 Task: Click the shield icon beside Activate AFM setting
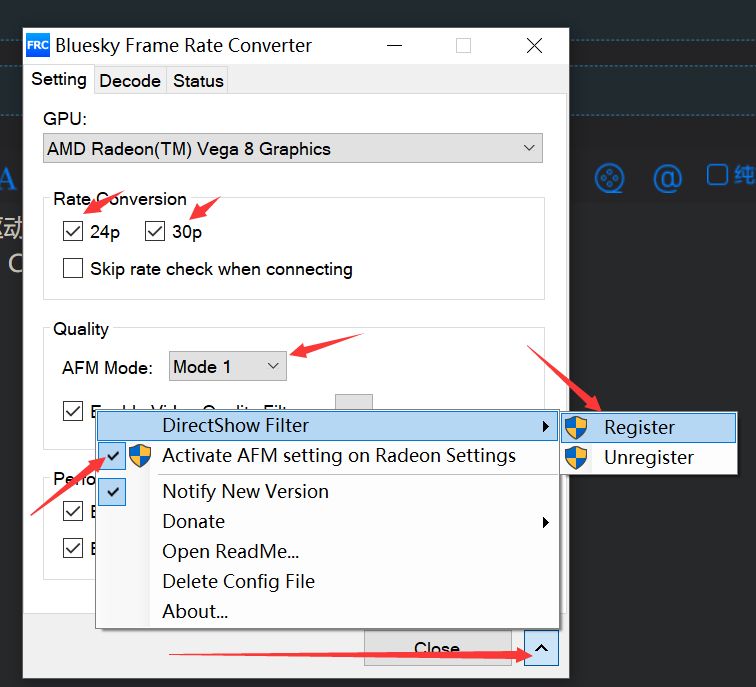point(140,457)
